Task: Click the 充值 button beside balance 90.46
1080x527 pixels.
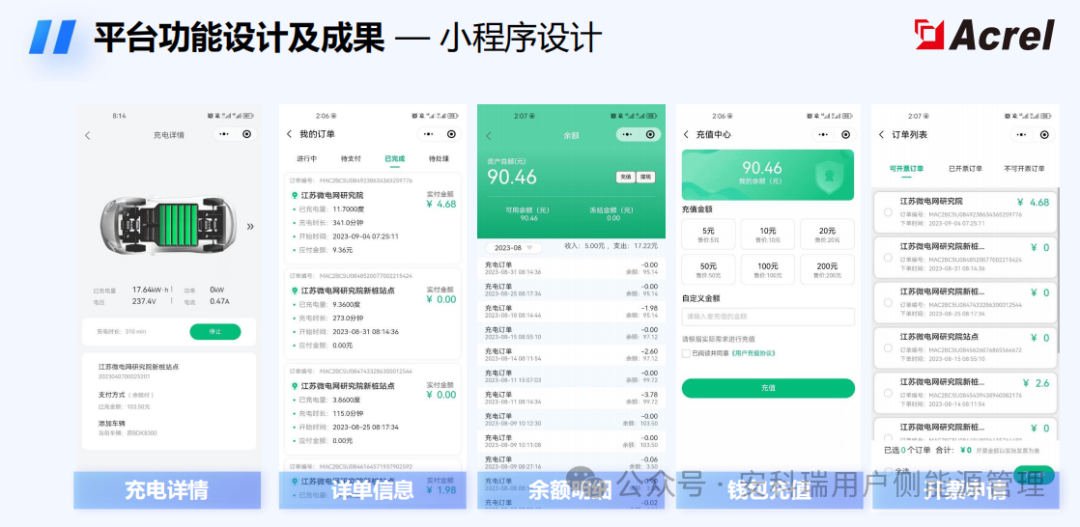Action: pos(625,177)
